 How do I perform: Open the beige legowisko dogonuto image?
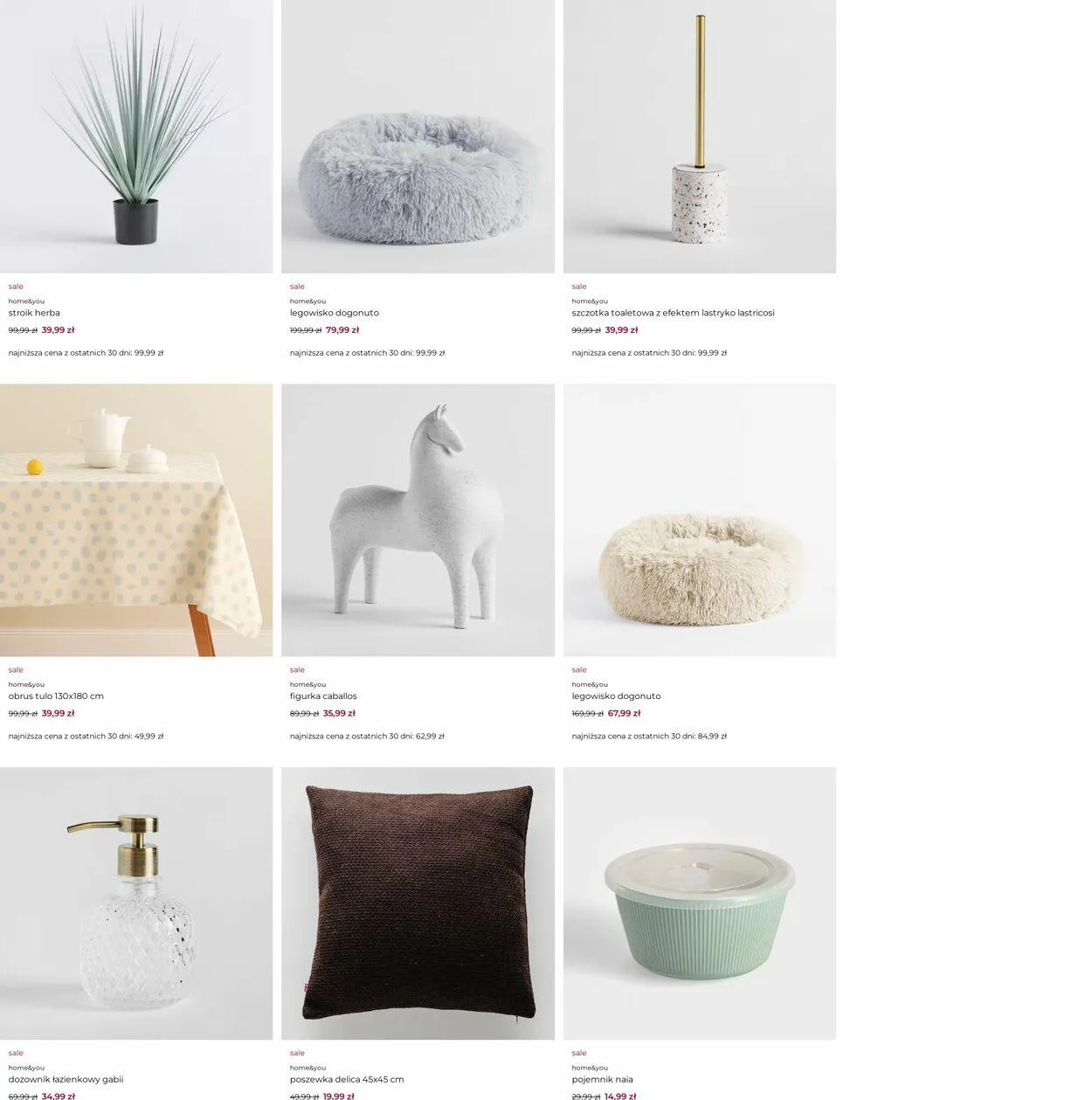click(700, 520)
